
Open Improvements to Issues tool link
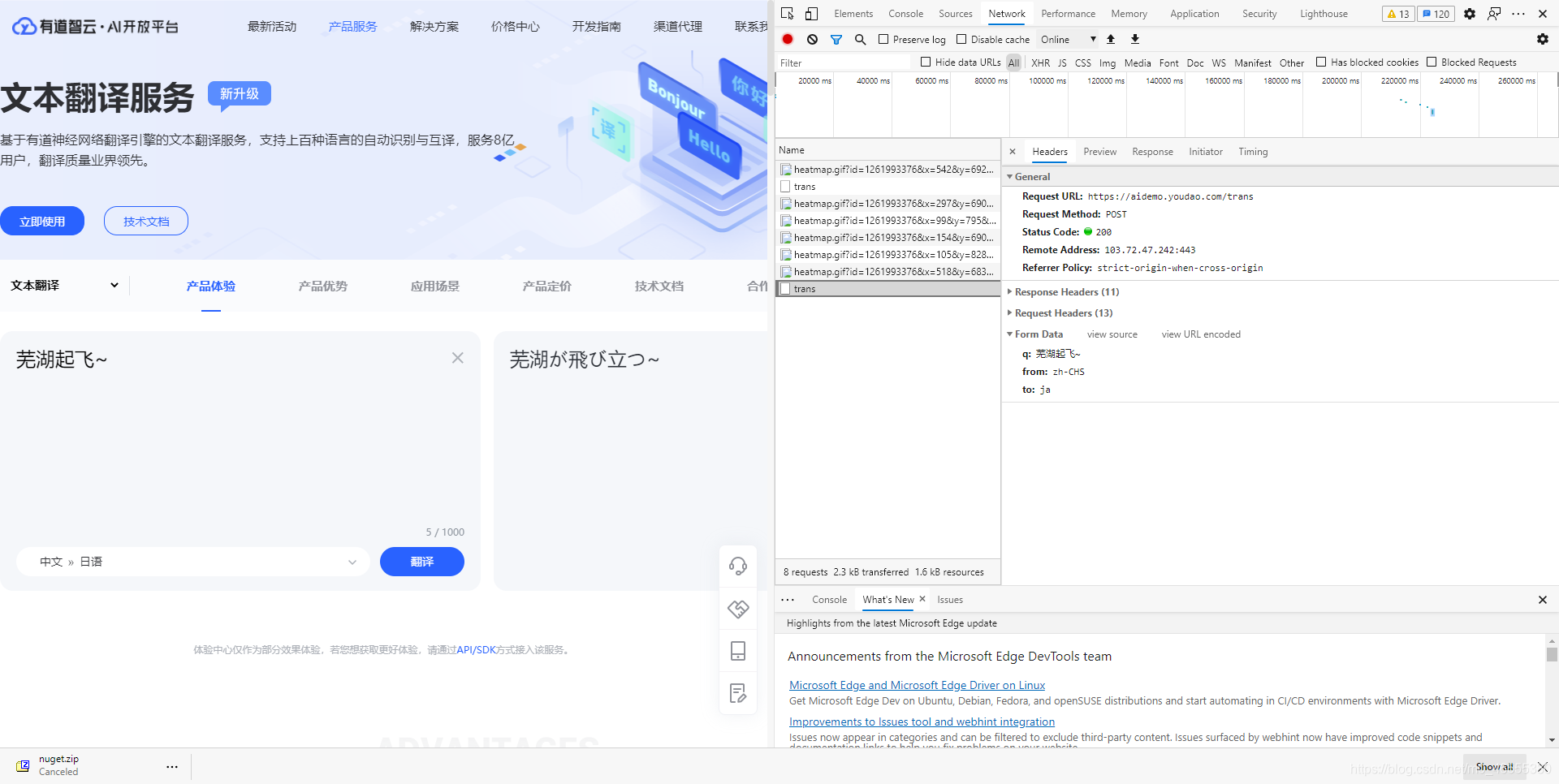922,722
